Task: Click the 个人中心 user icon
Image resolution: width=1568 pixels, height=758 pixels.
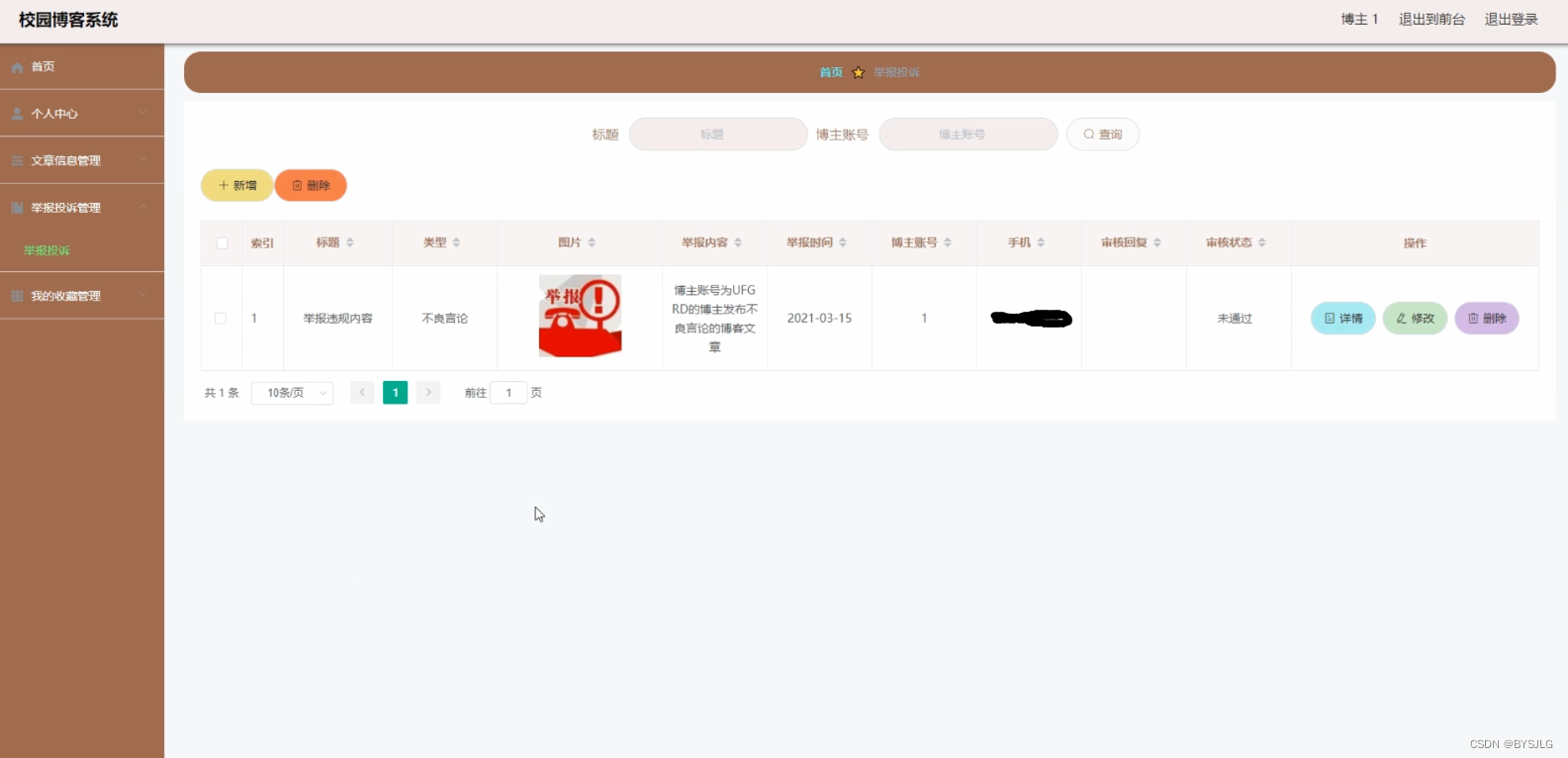Action: pyautogui.click(x=17, y=114)
